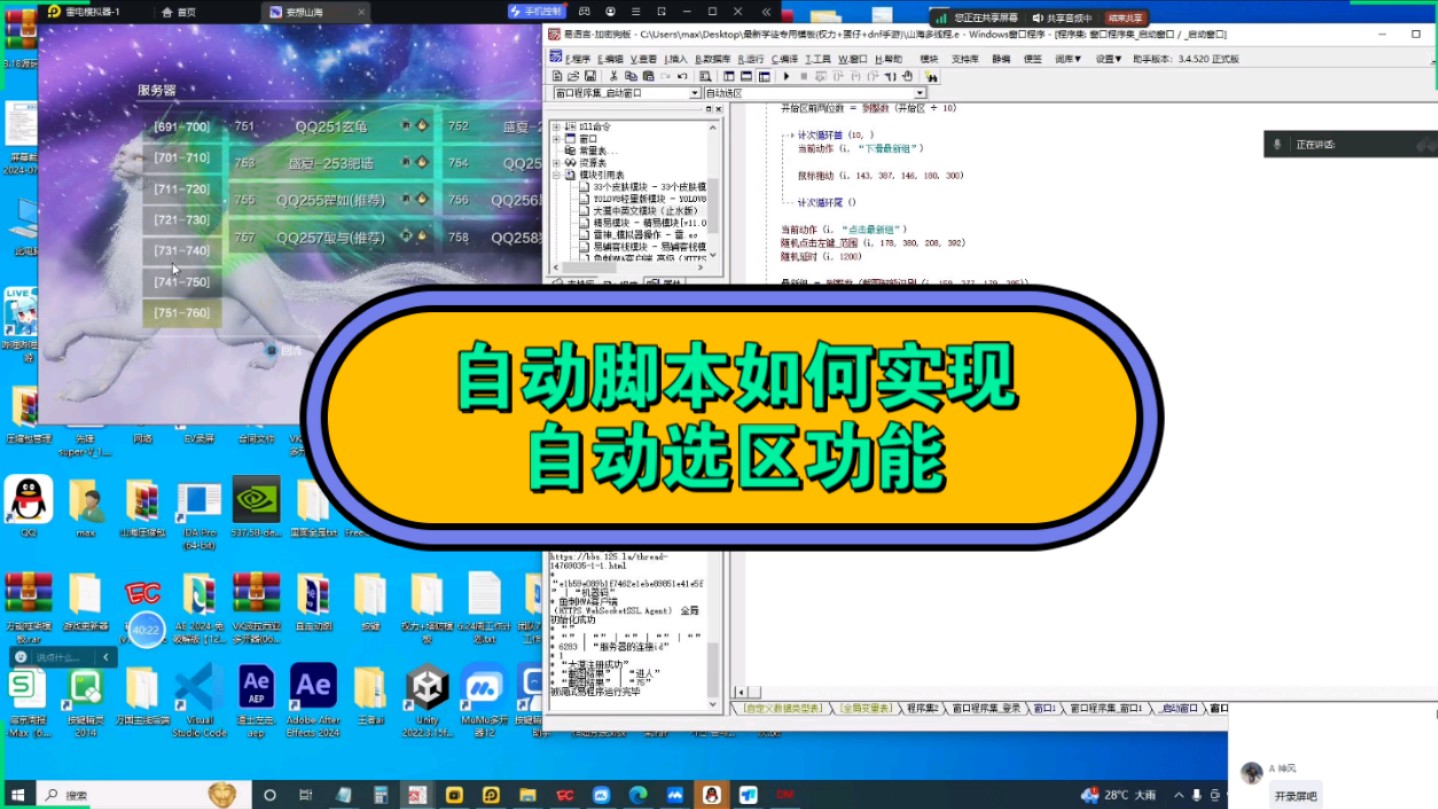Open the 自动选区 subroutine combo box
1438x809 pixels.
pyautogui.click(x=815, y=93)
